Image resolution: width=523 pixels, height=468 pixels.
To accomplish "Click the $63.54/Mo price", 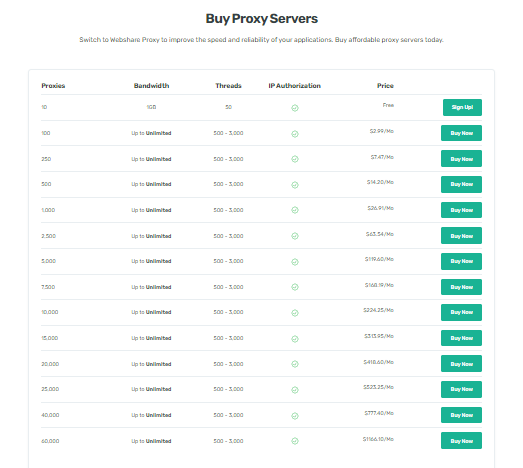I will coord(380,234).
